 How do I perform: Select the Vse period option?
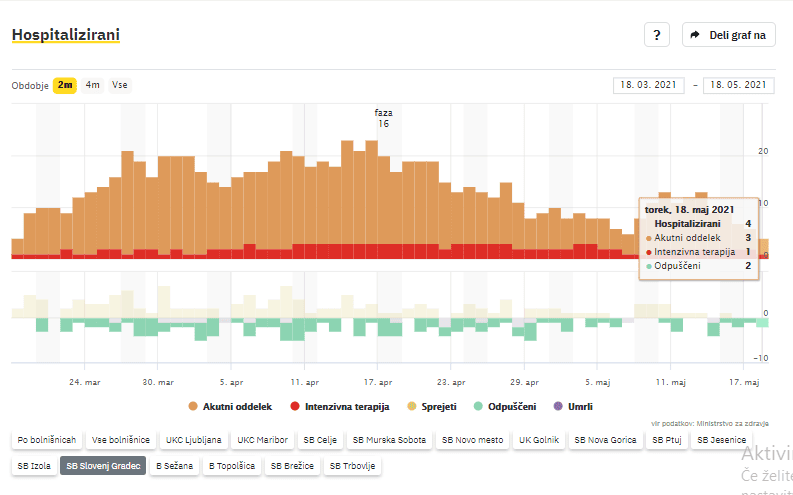(120, 85)
